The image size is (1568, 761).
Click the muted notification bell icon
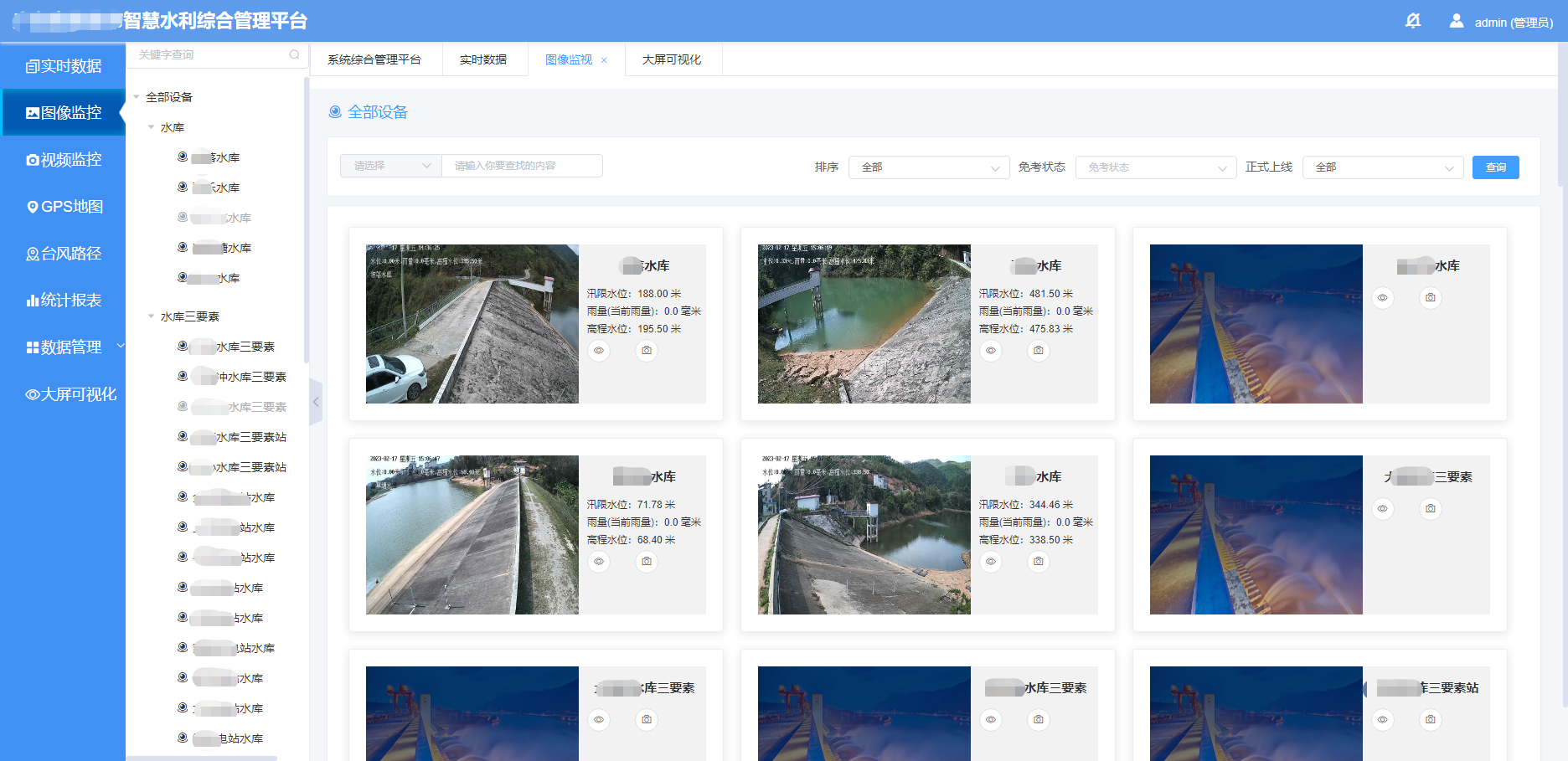coord(1413,21)
